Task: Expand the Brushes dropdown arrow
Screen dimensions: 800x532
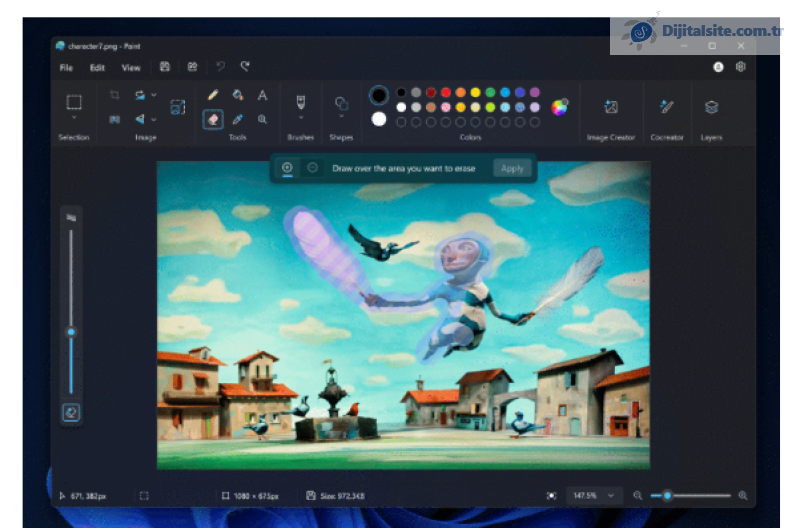Action: [301, 117]
